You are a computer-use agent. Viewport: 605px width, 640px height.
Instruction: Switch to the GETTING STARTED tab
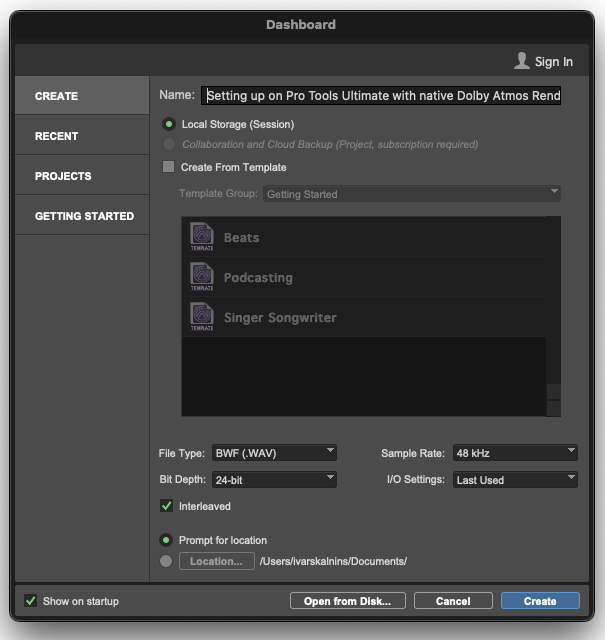[x=82, y=216]
